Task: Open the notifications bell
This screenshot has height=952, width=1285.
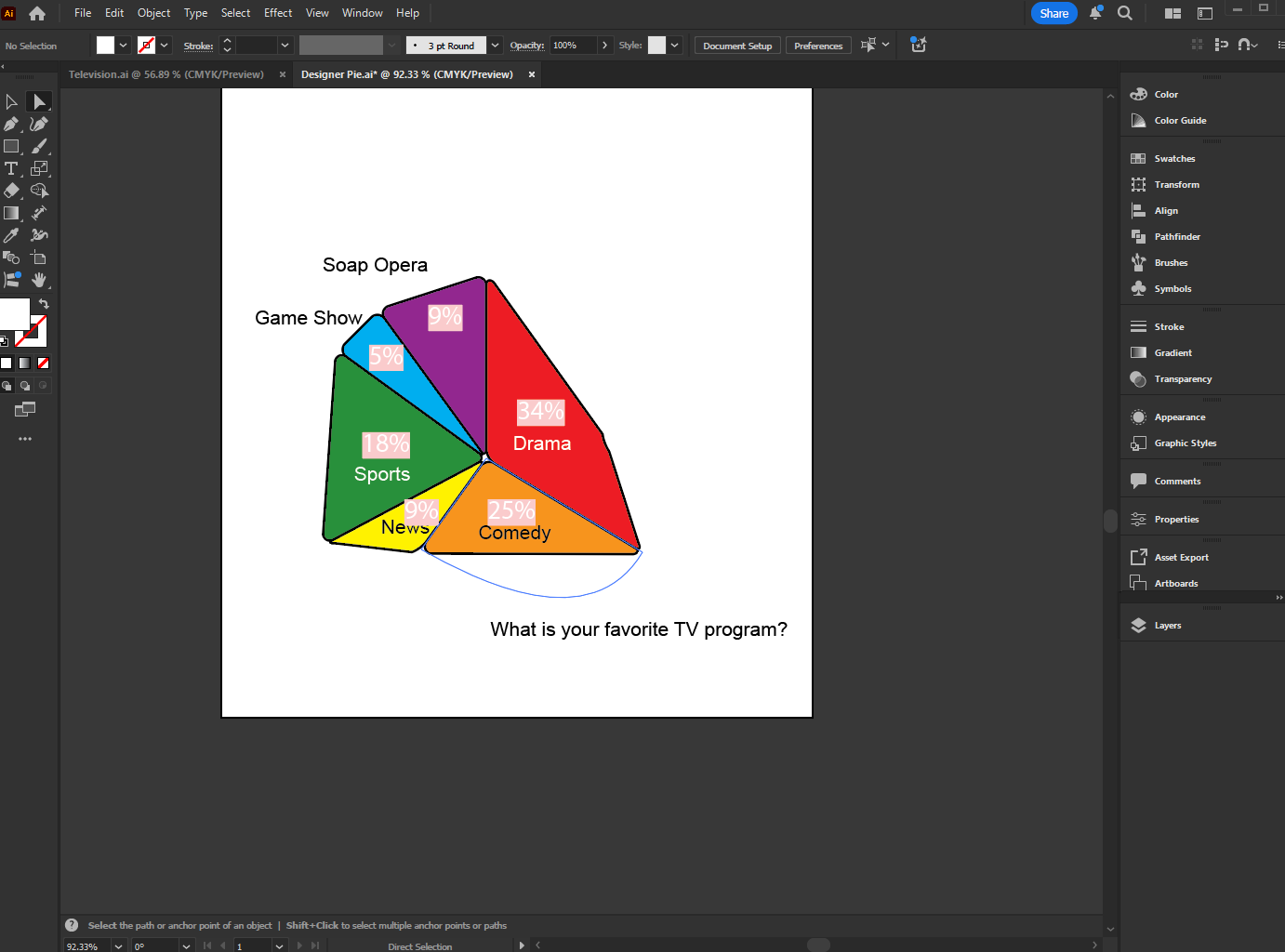Action: tap(1095, 13)
